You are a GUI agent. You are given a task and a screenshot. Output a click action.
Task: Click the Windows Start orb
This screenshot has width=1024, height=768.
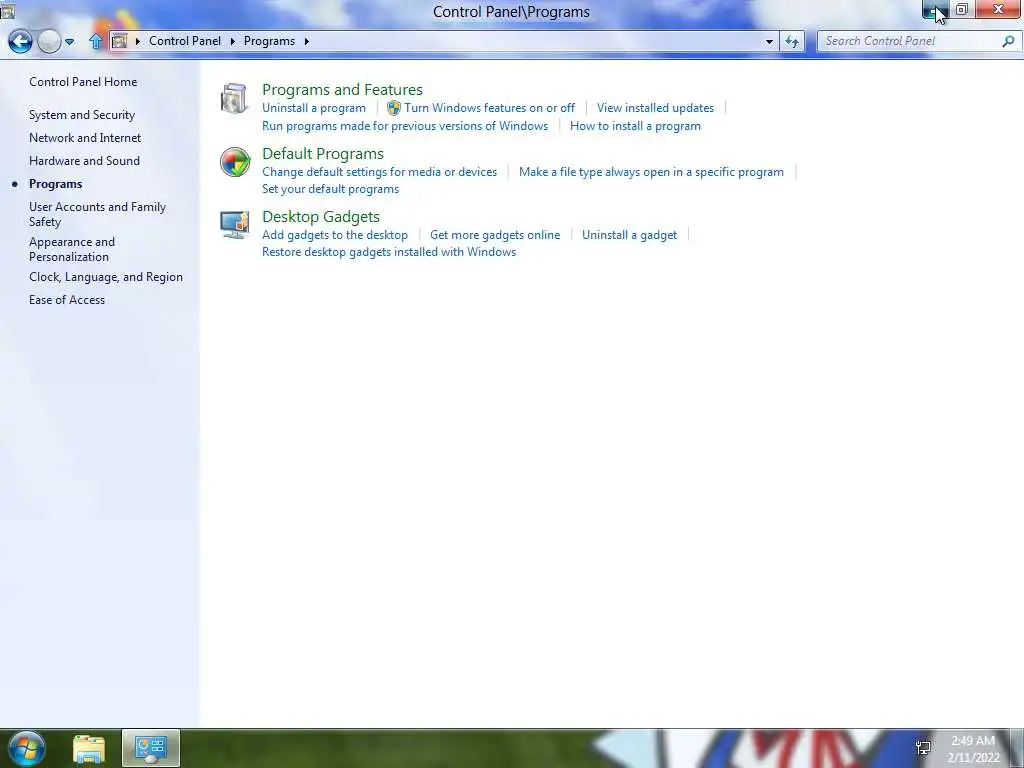[27, 748]
